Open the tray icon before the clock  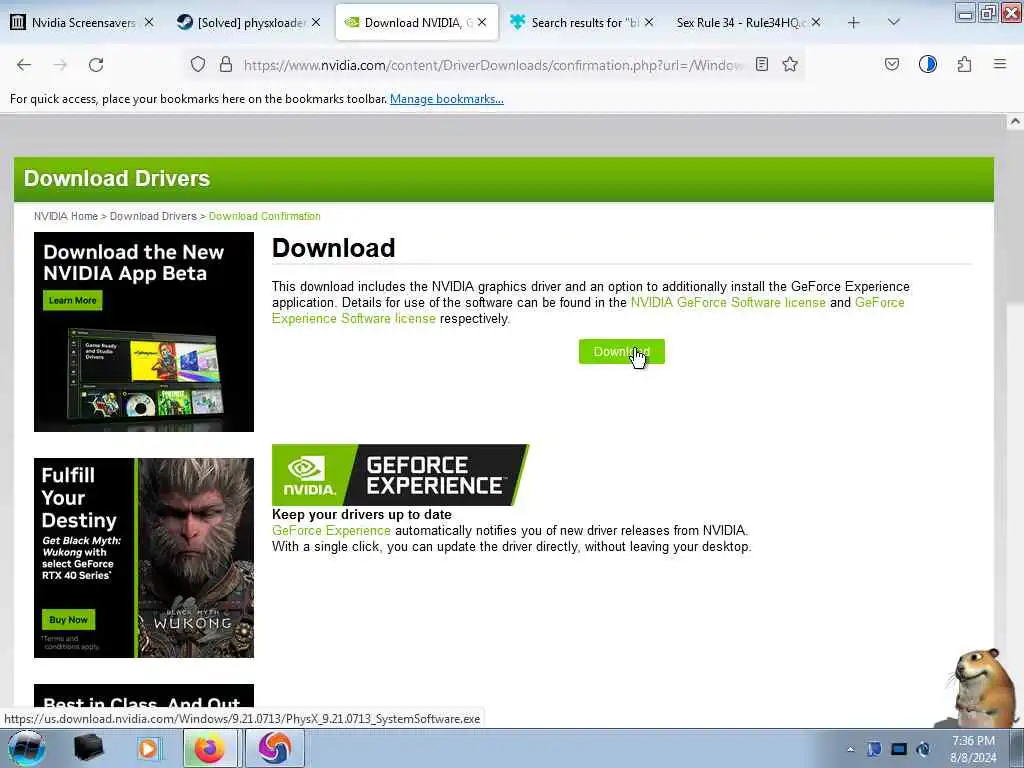(x=923, y=749)
